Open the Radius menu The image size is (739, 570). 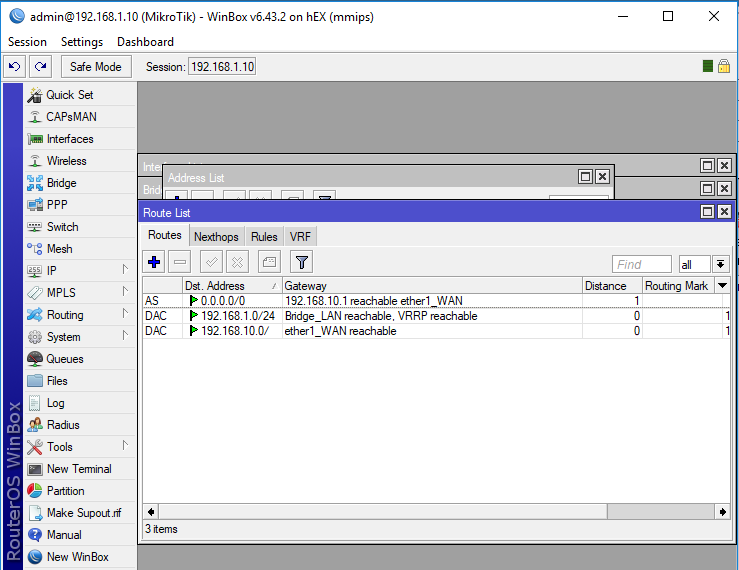[79, 425]
